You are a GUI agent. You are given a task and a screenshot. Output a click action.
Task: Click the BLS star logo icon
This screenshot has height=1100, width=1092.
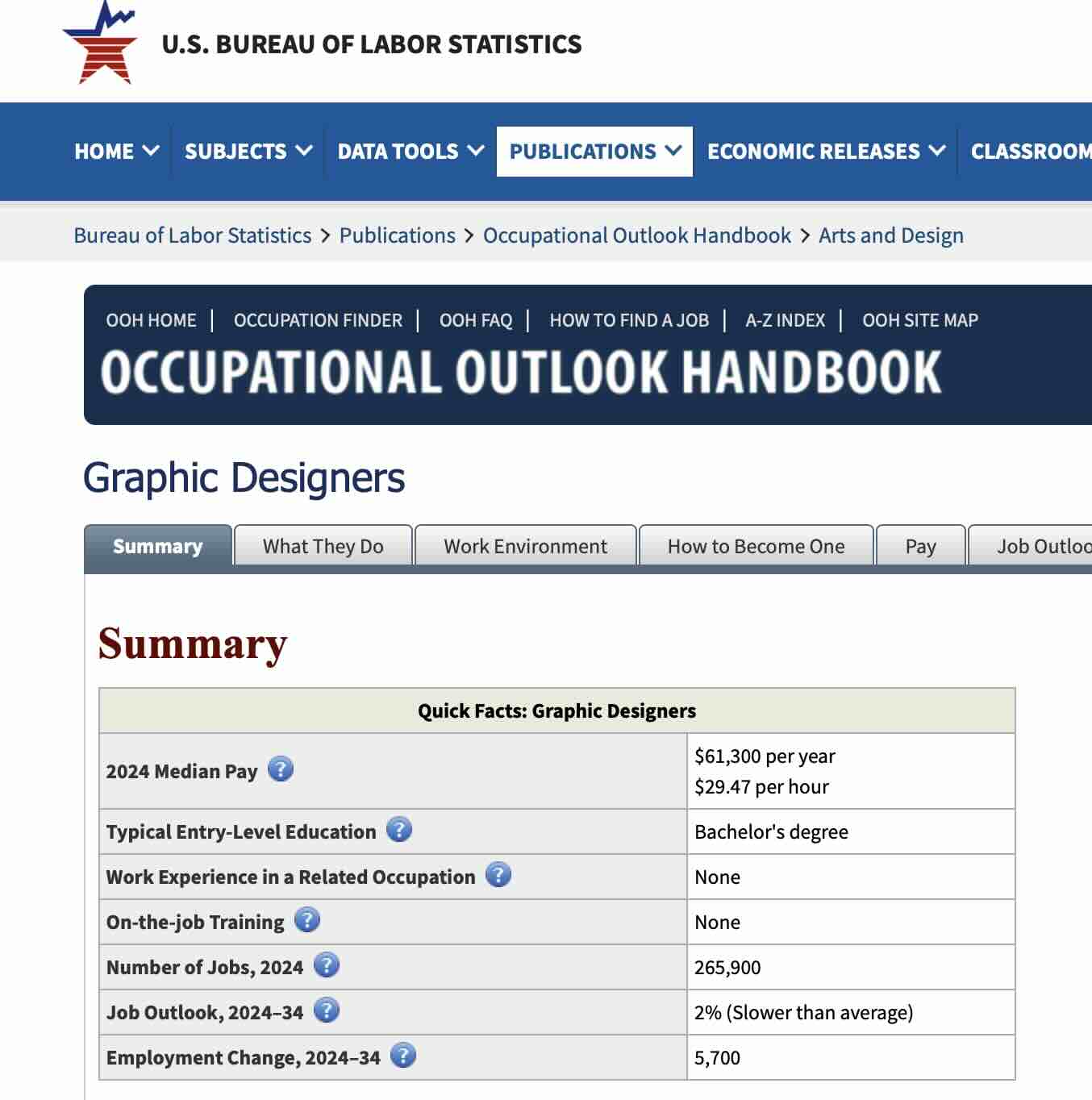pyautogui.click(x=102, y=44)
